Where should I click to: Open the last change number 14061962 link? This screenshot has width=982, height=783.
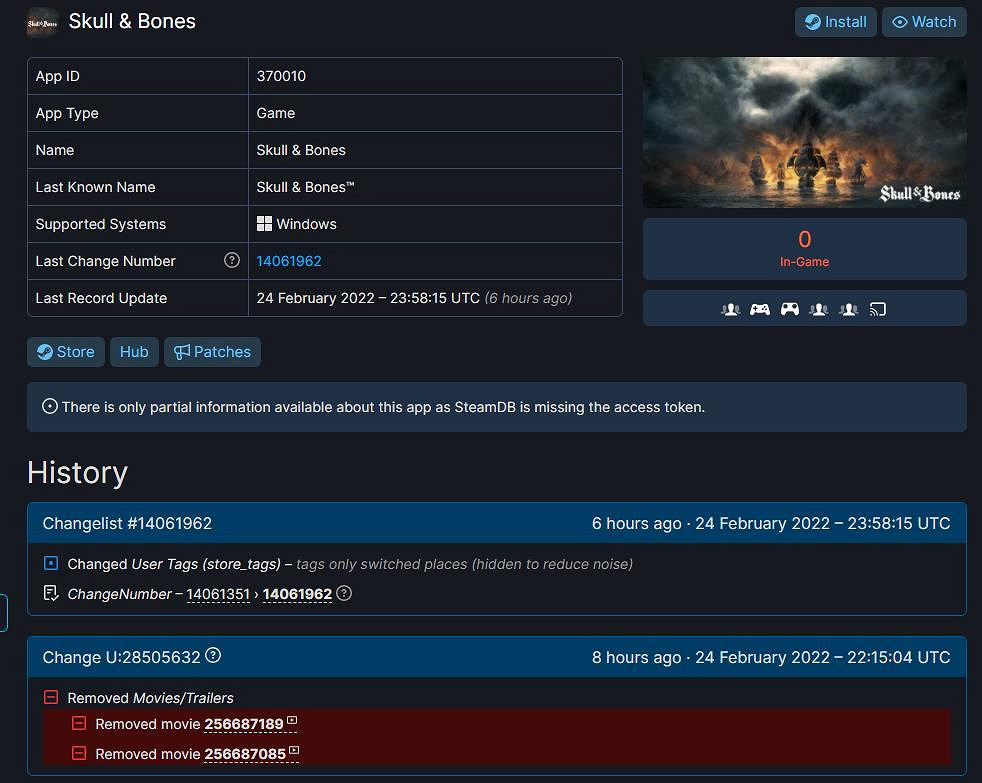(289, 261)
